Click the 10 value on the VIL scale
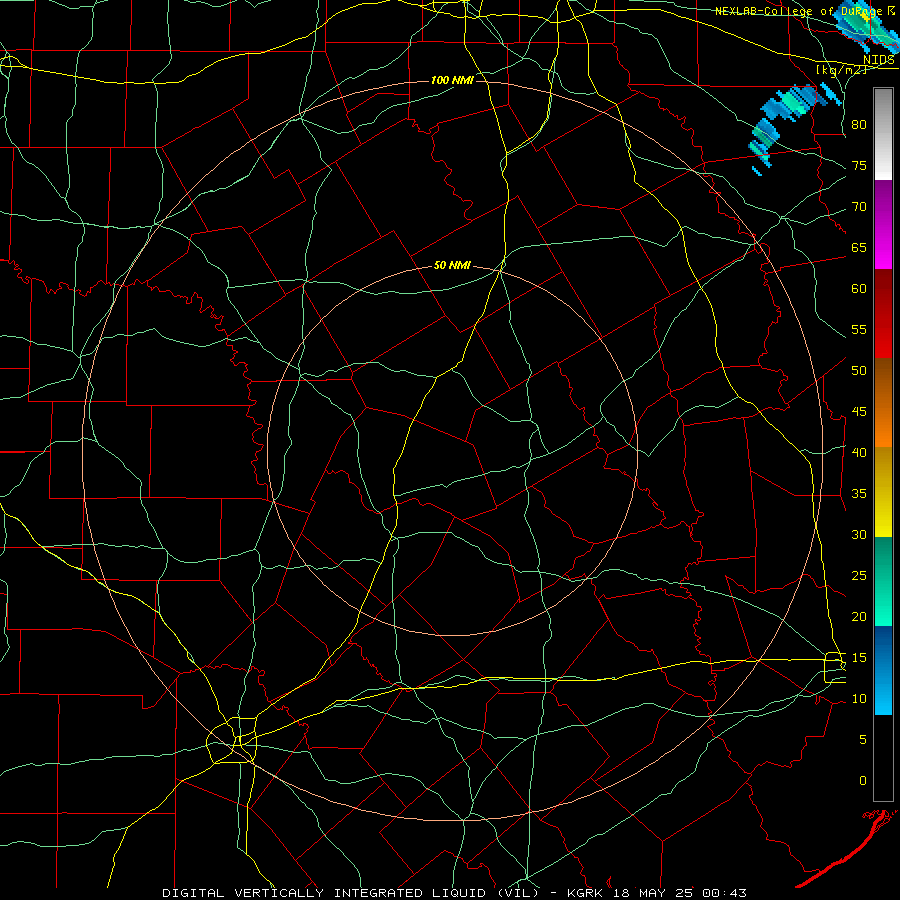This screenshot has width=900, height=900. point(859,699)
